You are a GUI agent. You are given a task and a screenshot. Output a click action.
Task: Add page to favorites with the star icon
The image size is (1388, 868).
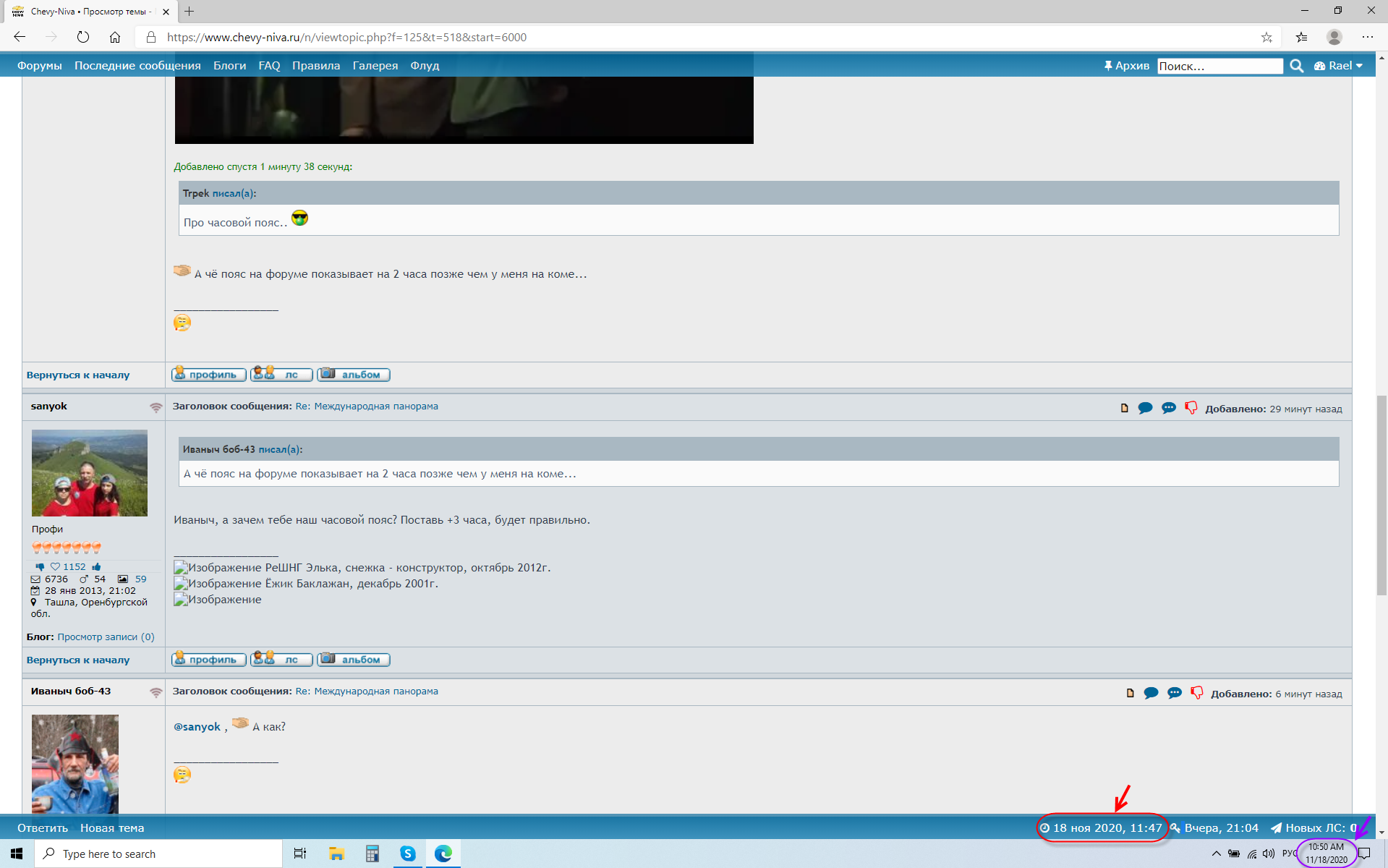pos(1266,37)
